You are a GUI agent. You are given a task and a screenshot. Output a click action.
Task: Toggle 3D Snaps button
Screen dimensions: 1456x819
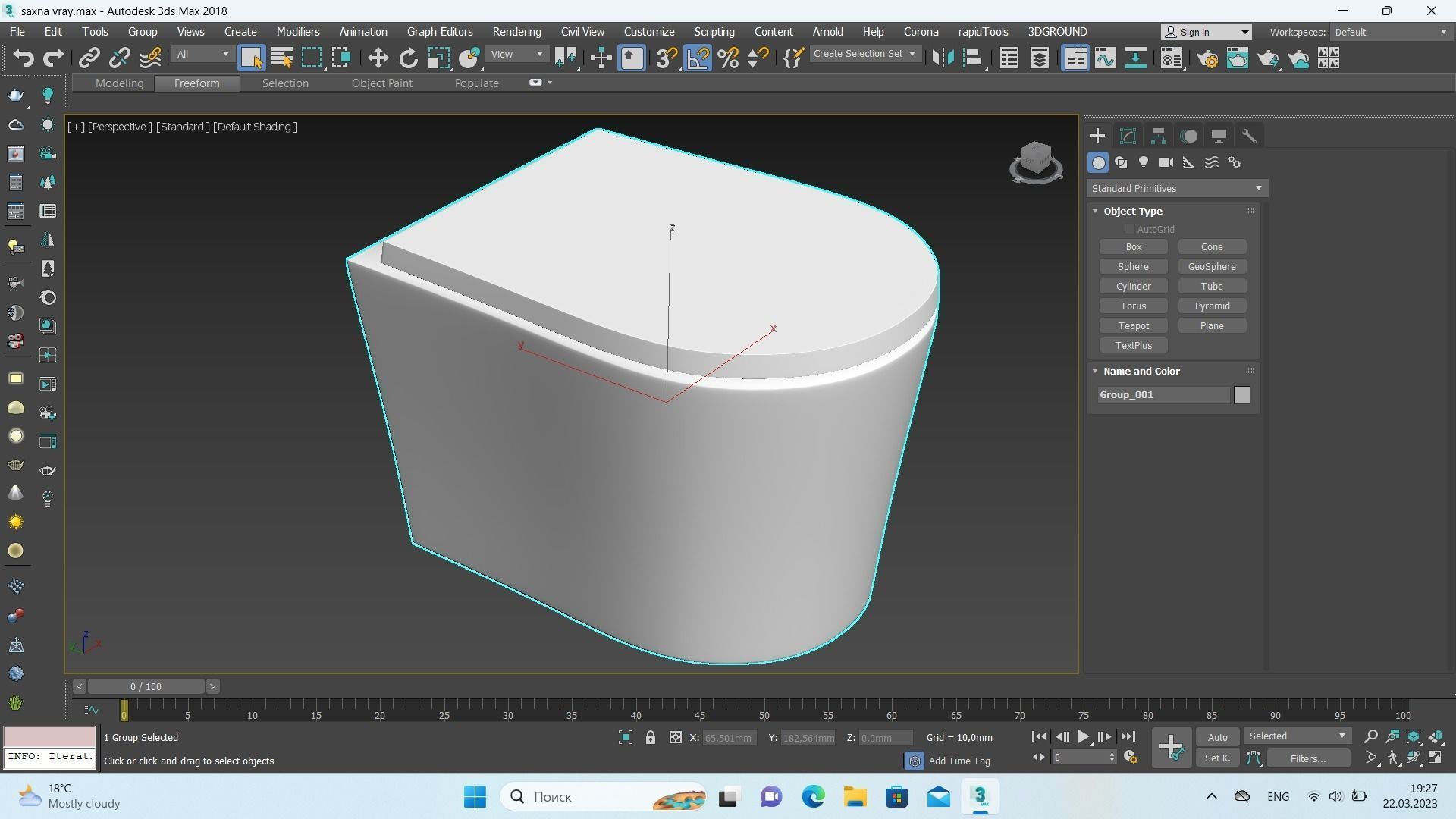pyautogui.click(x=667, y=58)
